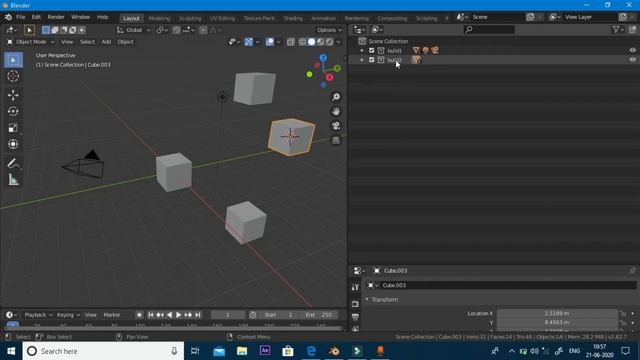Viewport: 640px width, 360px height.
Task: Open the Options dropdown
Action: click(329, 30)
